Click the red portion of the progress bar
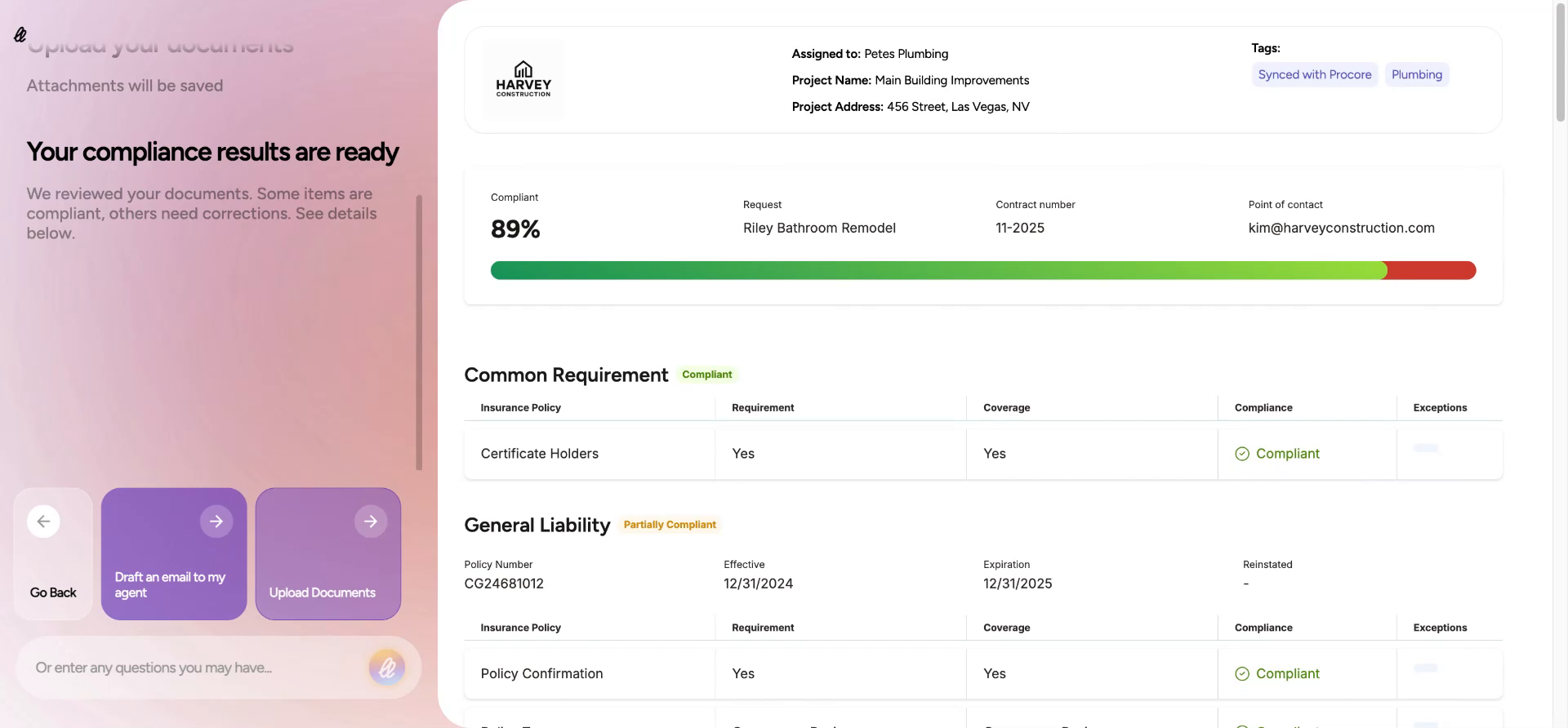 pos(1432,270)
